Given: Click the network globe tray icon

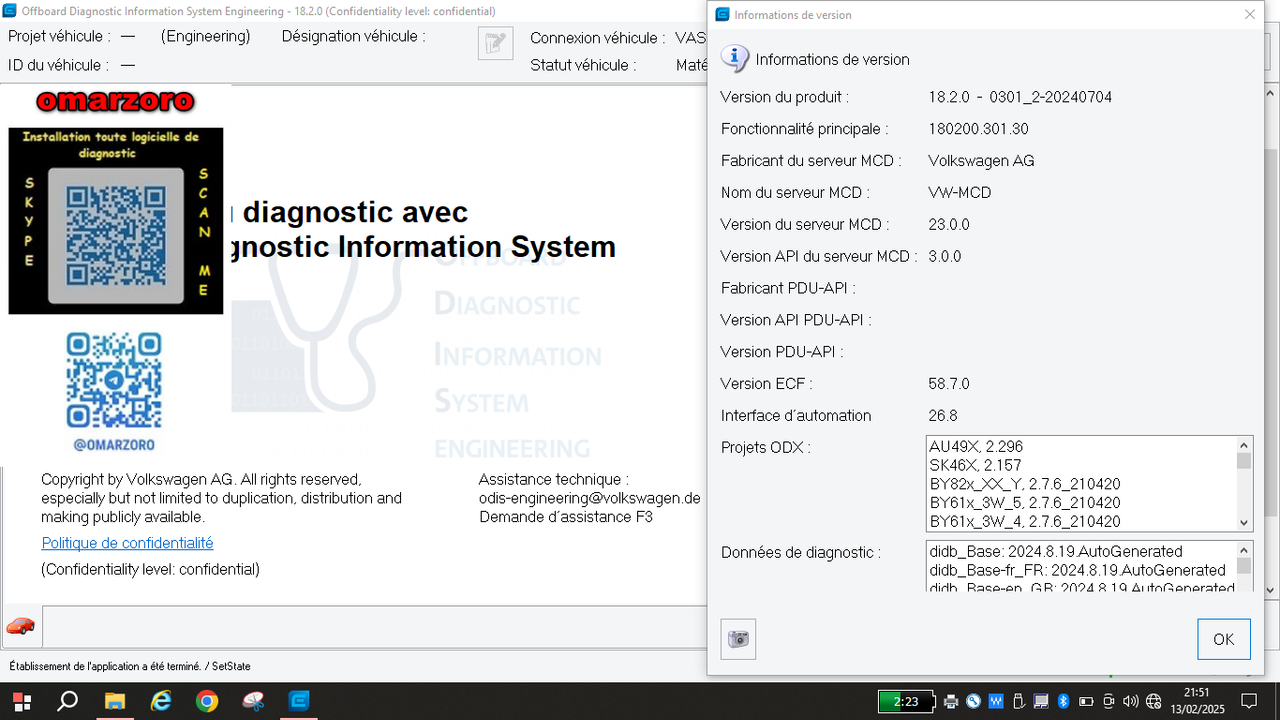Looking at the screenshot, I should pos(1153,701).
